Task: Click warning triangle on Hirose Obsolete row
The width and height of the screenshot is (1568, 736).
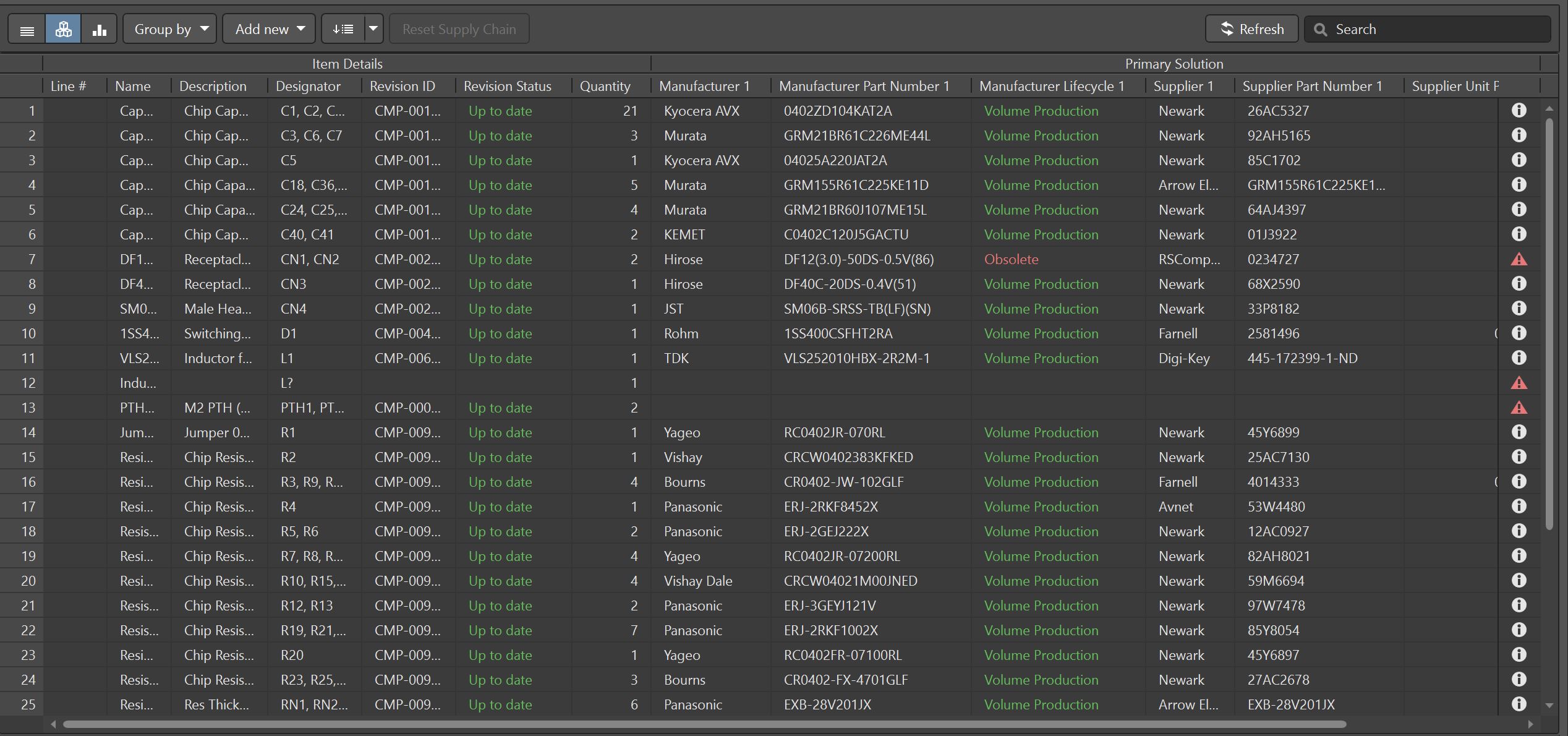Action: (1519, 259)
